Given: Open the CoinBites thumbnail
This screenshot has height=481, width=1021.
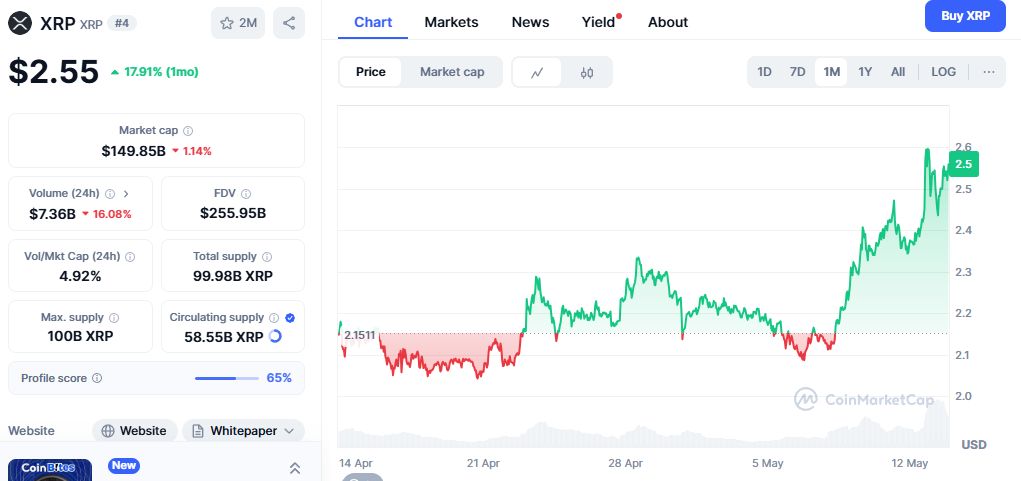Looking at the screenshot, I should point(49,470).
